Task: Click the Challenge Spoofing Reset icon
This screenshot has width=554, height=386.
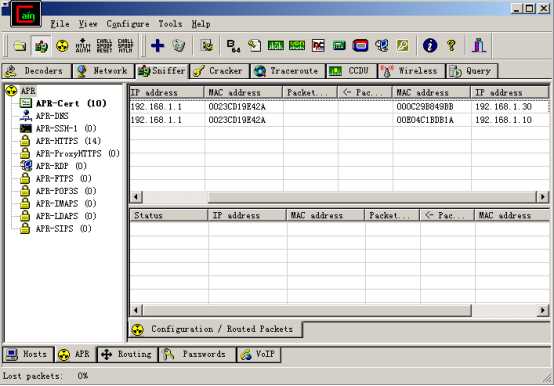Action: tap(104, 46)
